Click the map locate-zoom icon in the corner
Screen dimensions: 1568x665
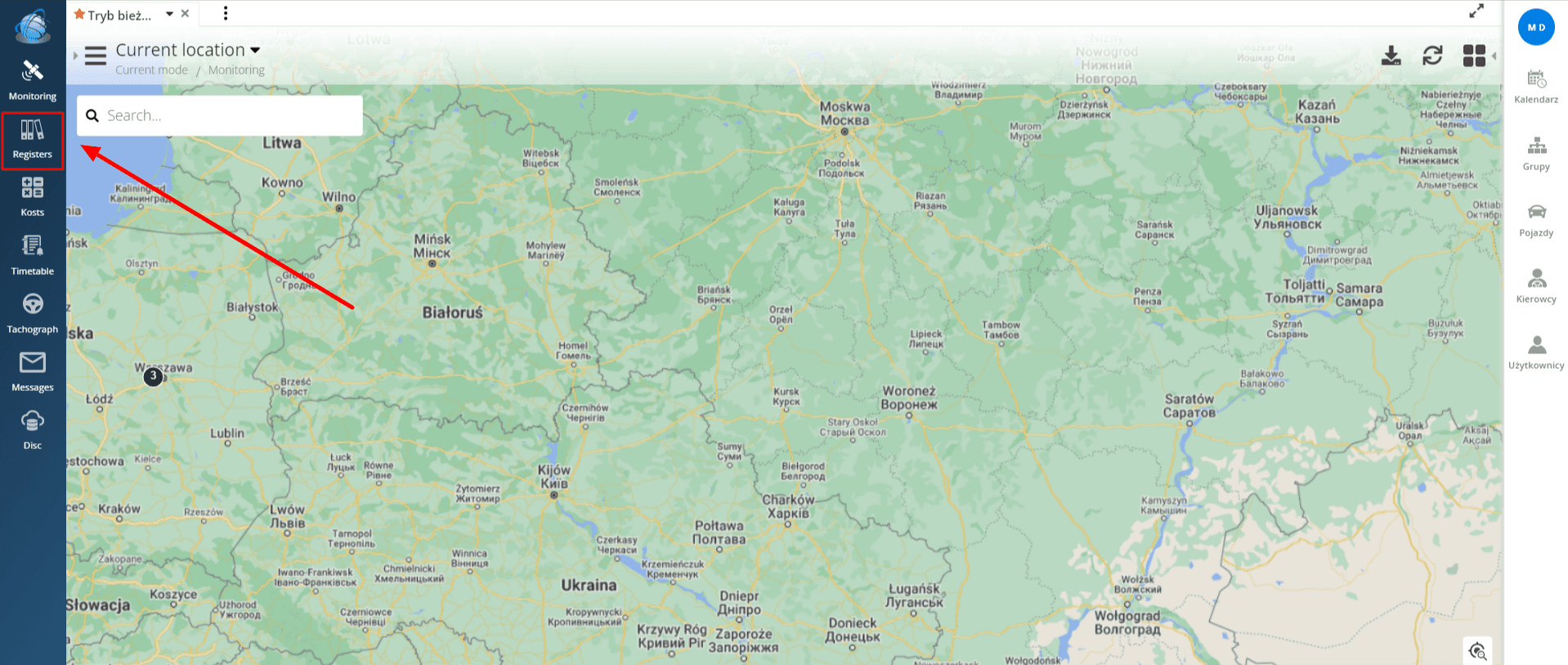[x=1477, y=651]
